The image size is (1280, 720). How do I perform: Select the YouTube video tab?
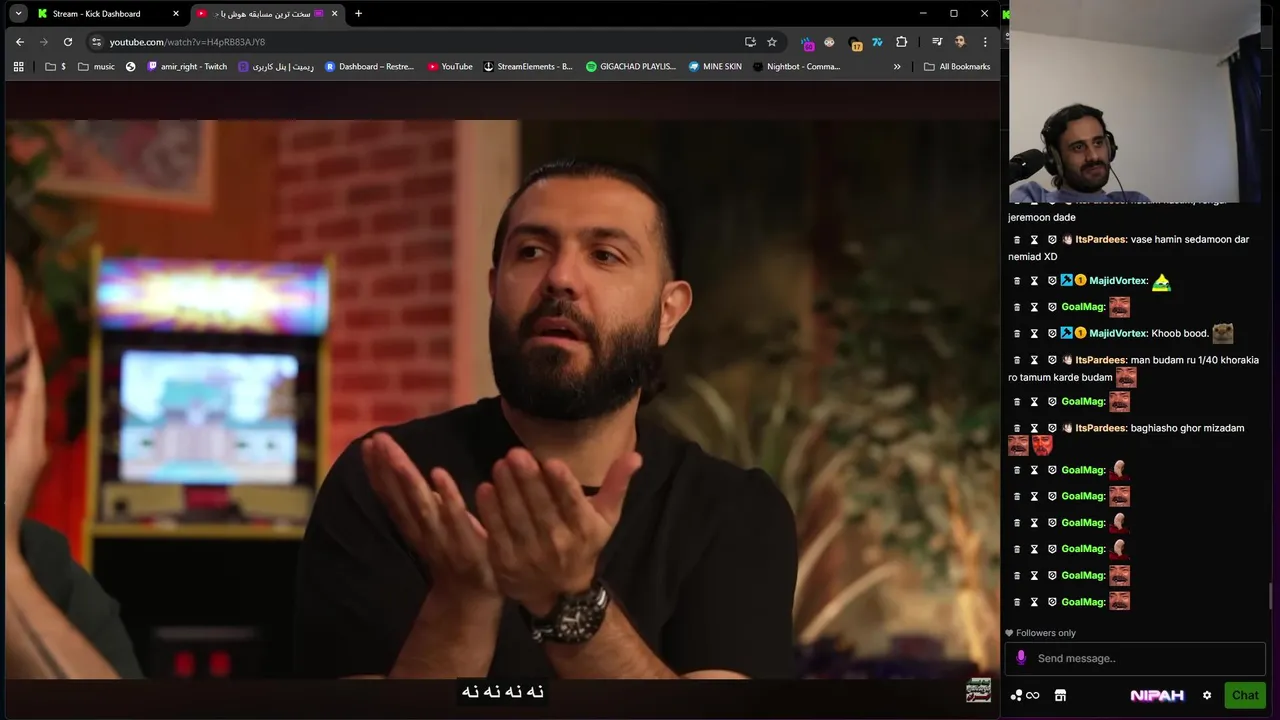[x=267, y=13]
